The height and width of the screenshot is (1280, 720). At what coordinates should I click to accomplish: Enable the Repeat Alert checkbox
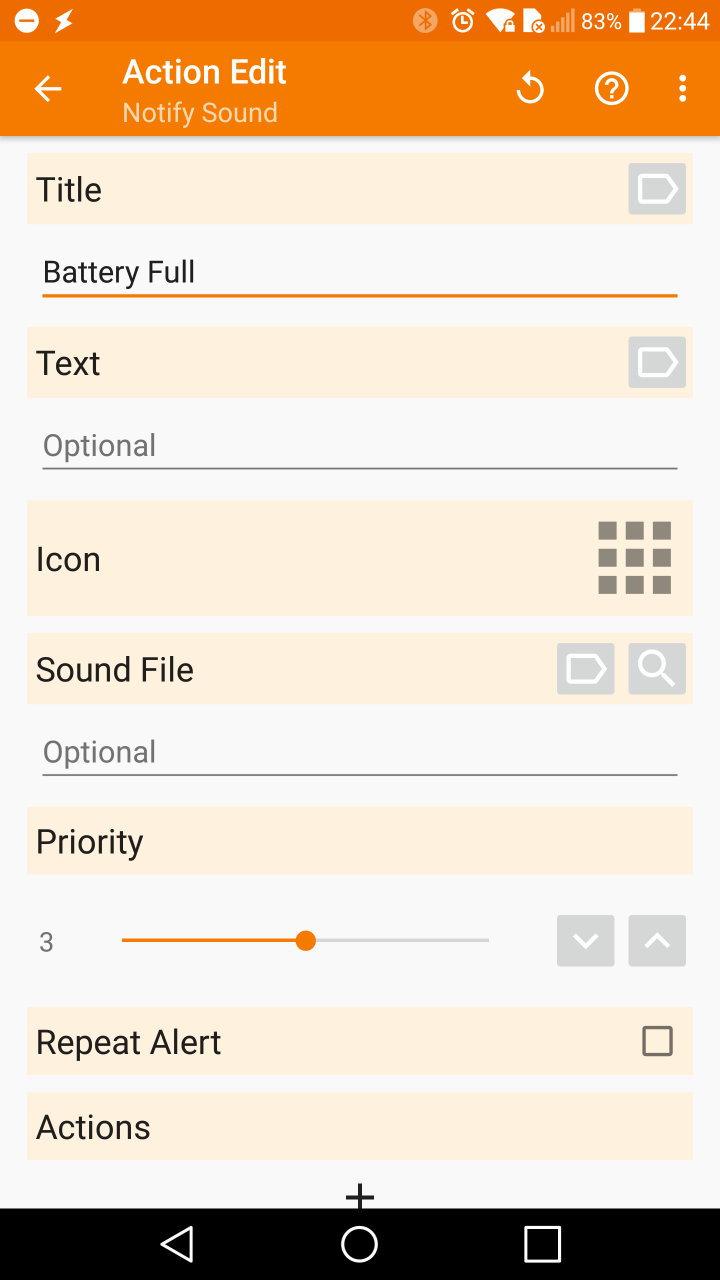point(657,1041)
